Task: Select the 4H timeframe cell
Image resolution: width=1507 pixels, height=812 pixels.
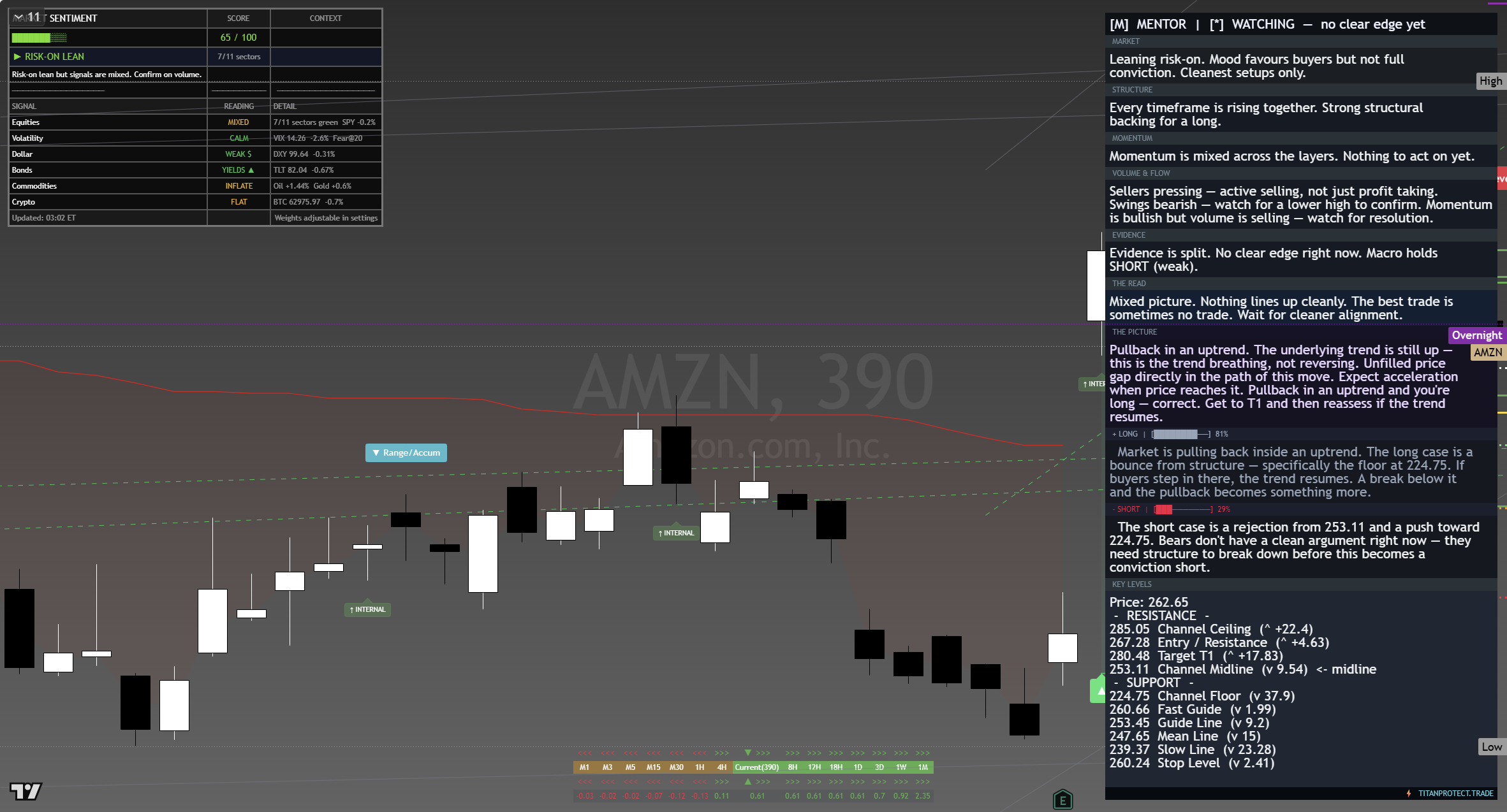Action: [x=722, y=767]
